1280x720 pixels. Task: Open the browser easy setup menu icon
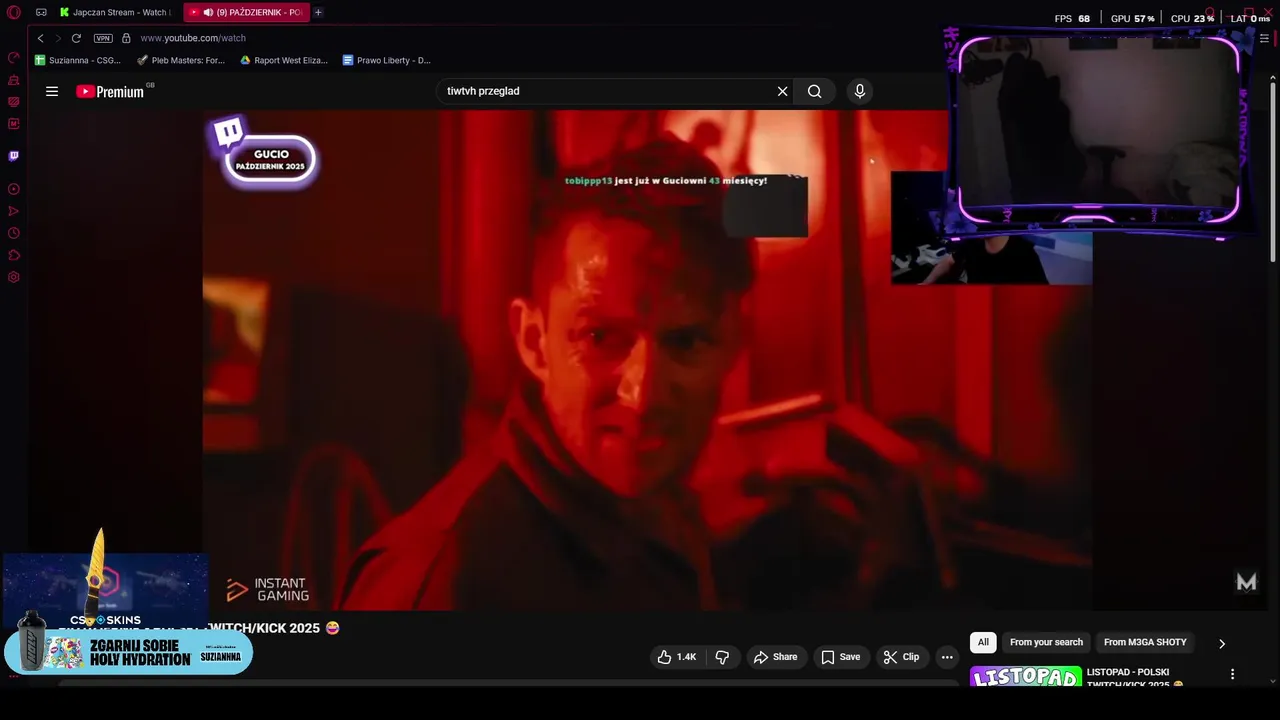1264,38
